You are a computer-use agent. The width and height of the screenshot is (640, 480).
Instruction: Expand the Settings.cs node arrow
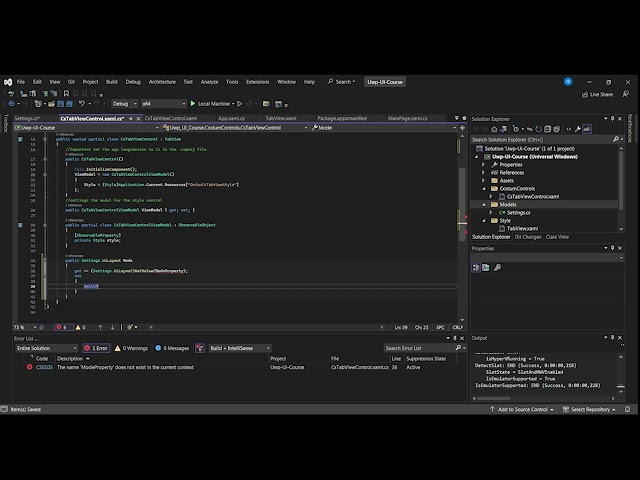pos(491,213)
